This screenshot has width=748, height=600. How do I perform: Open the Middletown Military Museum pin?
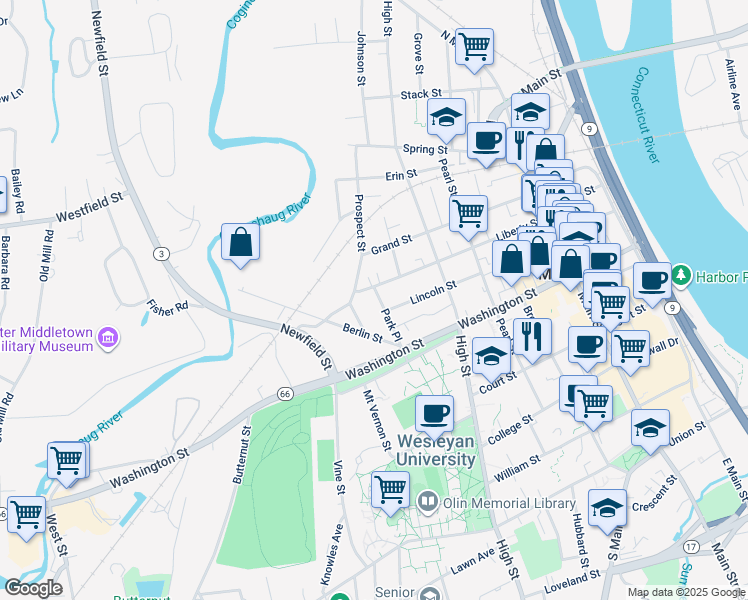[108, 339]
